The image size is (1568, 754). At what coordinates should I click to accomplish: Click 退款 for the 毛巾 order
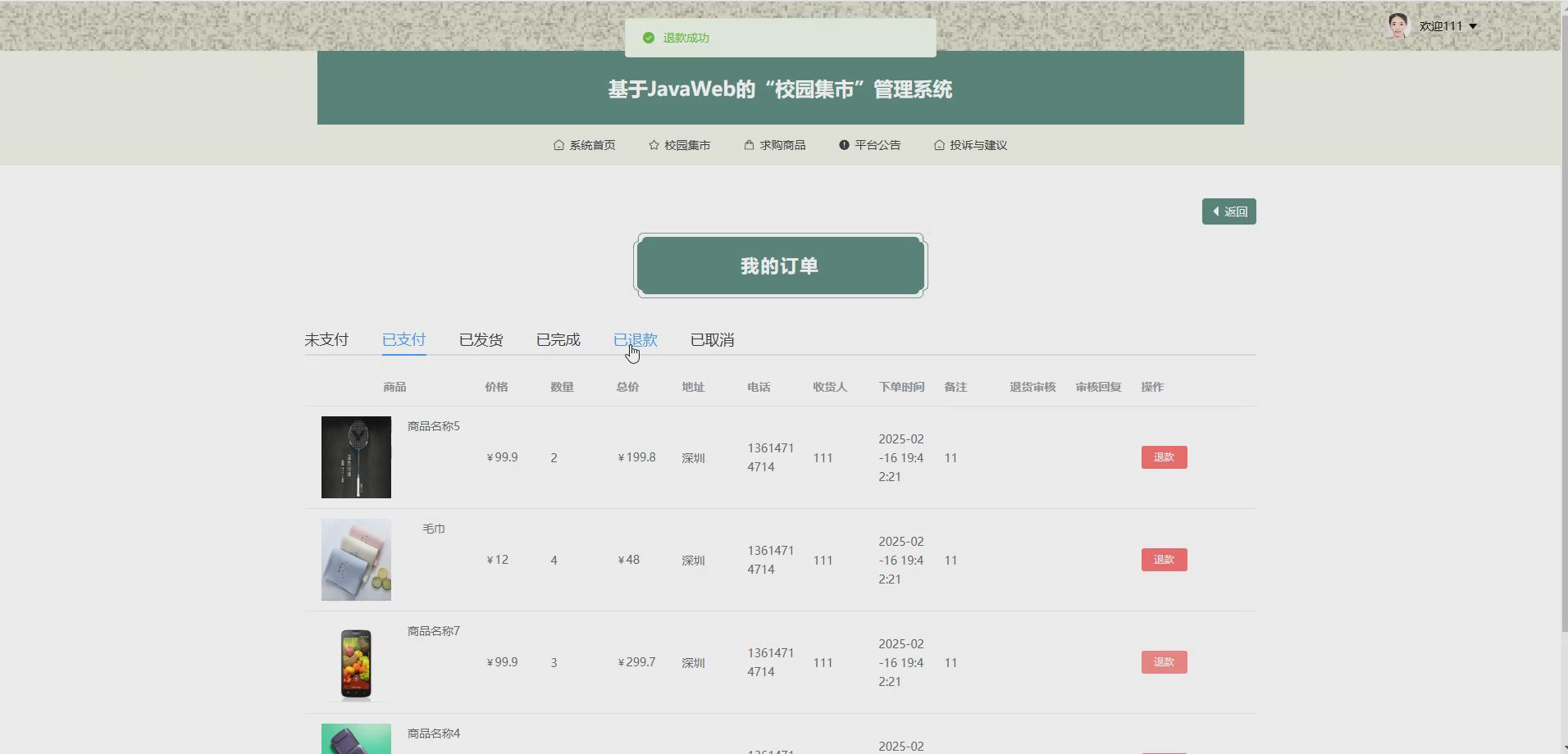tap(1163, 559)
